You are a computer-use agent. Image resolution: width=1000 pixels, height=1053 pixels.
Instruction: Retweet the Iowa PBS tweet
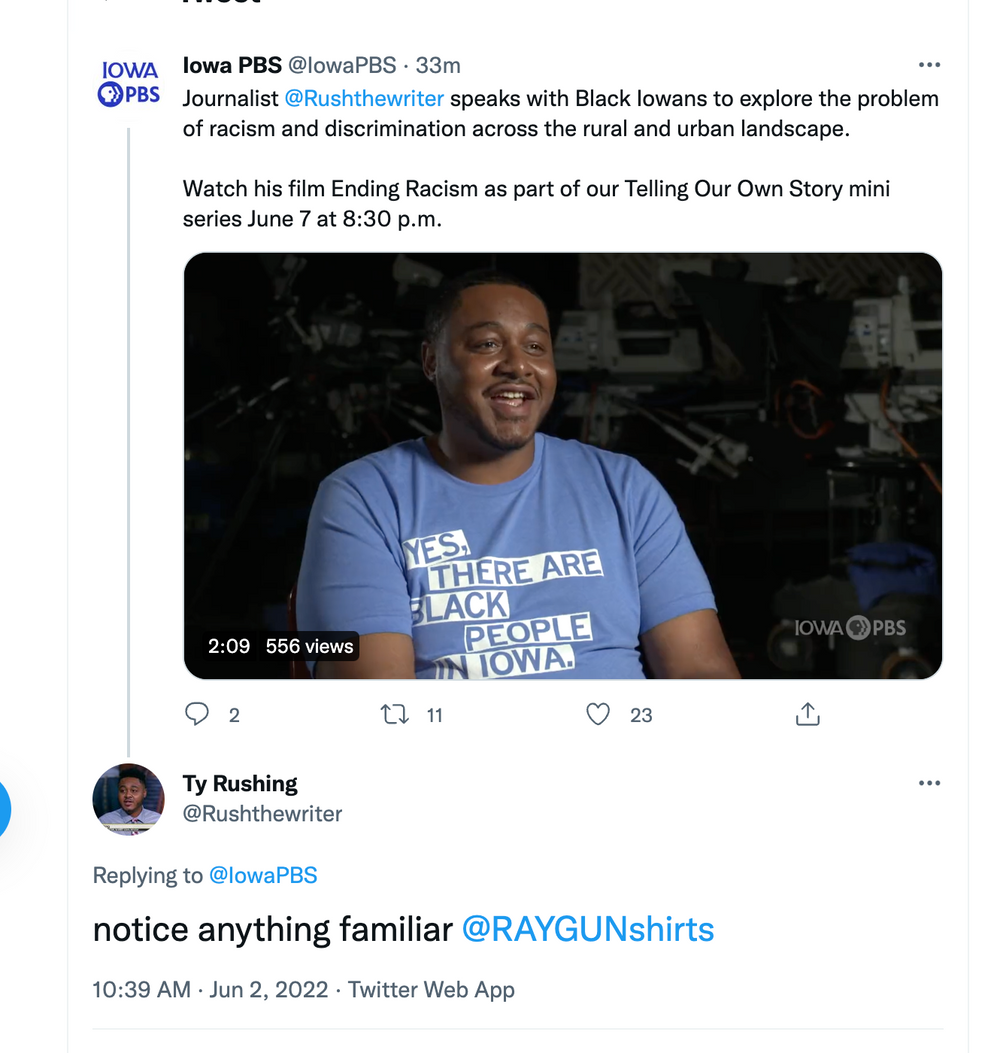(x=396, y=714)
